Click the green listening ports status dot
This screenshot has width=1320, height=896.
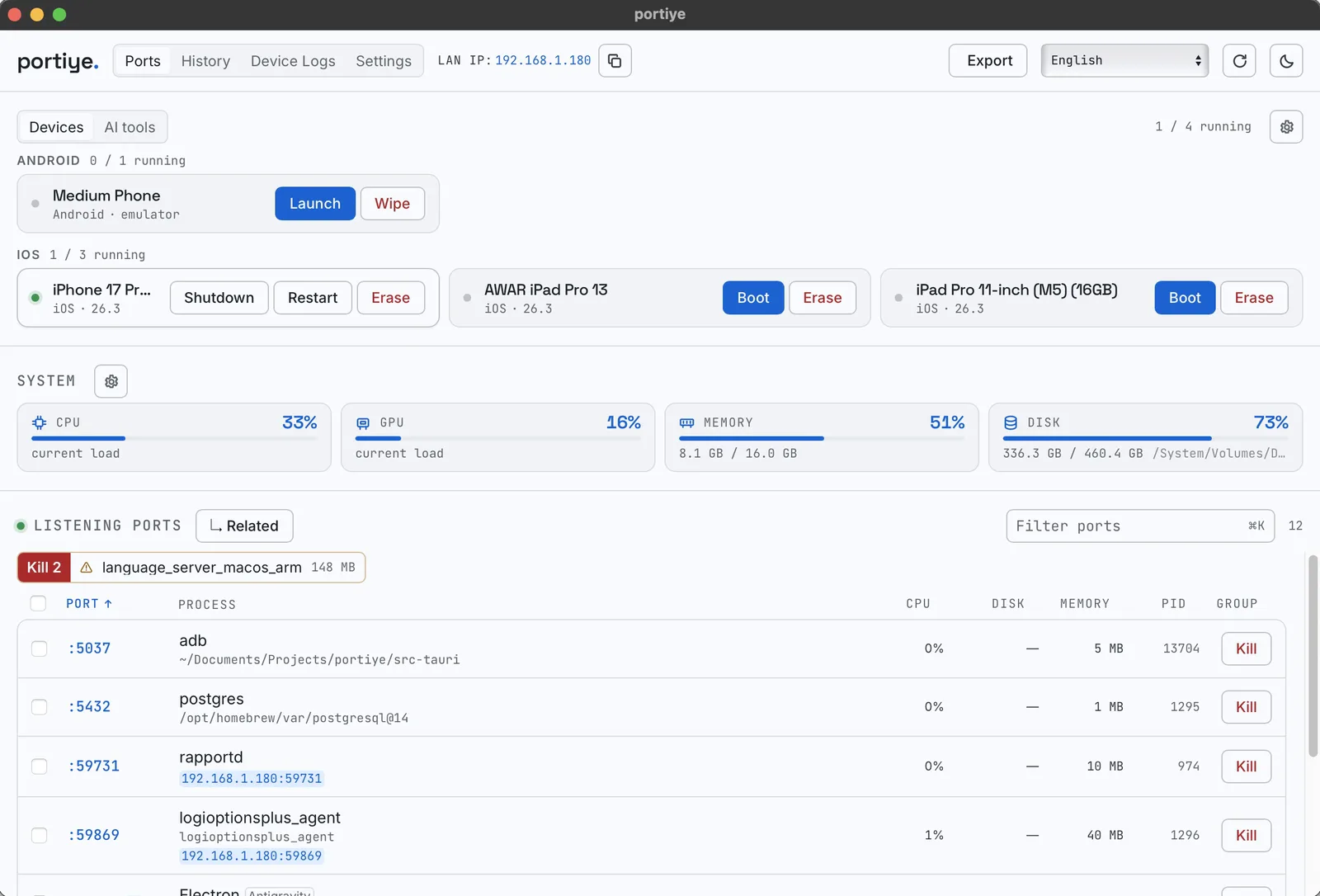point(21,526)
